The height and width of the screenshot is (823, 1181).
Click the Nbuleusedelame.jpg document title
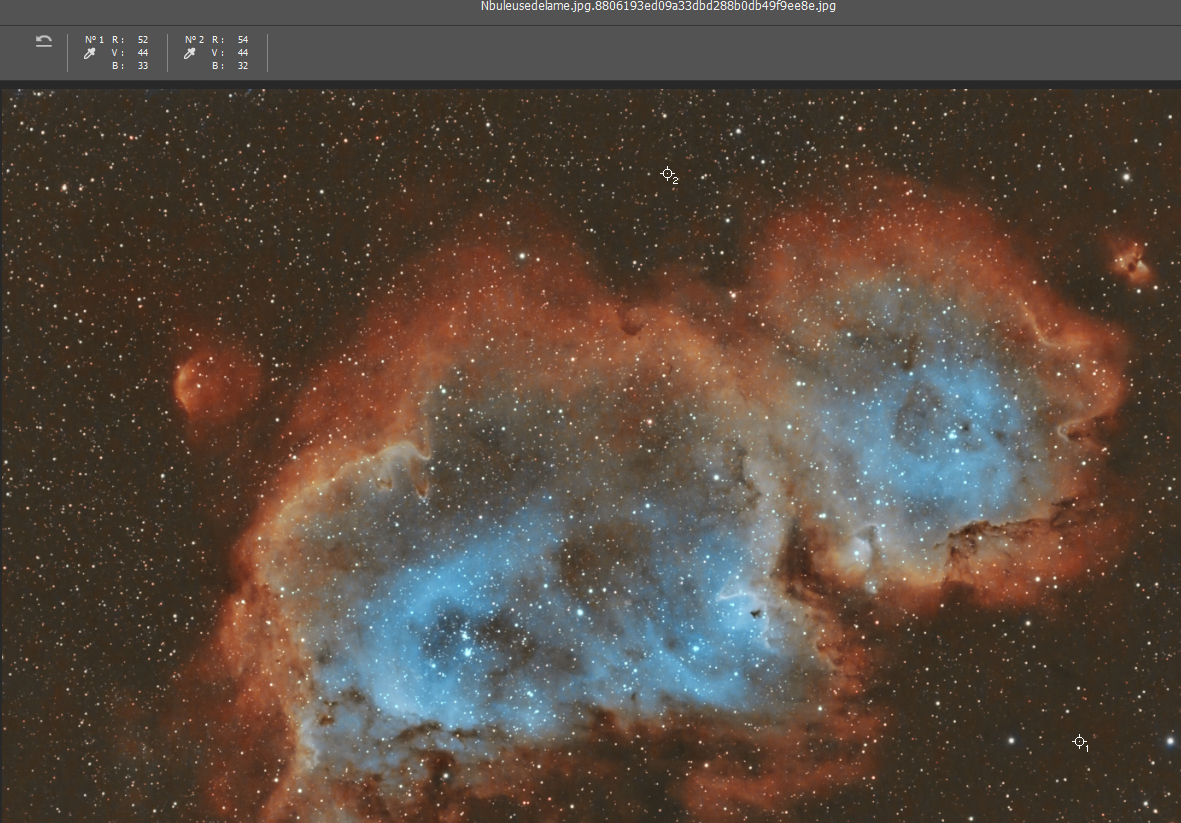click(658, 6)
